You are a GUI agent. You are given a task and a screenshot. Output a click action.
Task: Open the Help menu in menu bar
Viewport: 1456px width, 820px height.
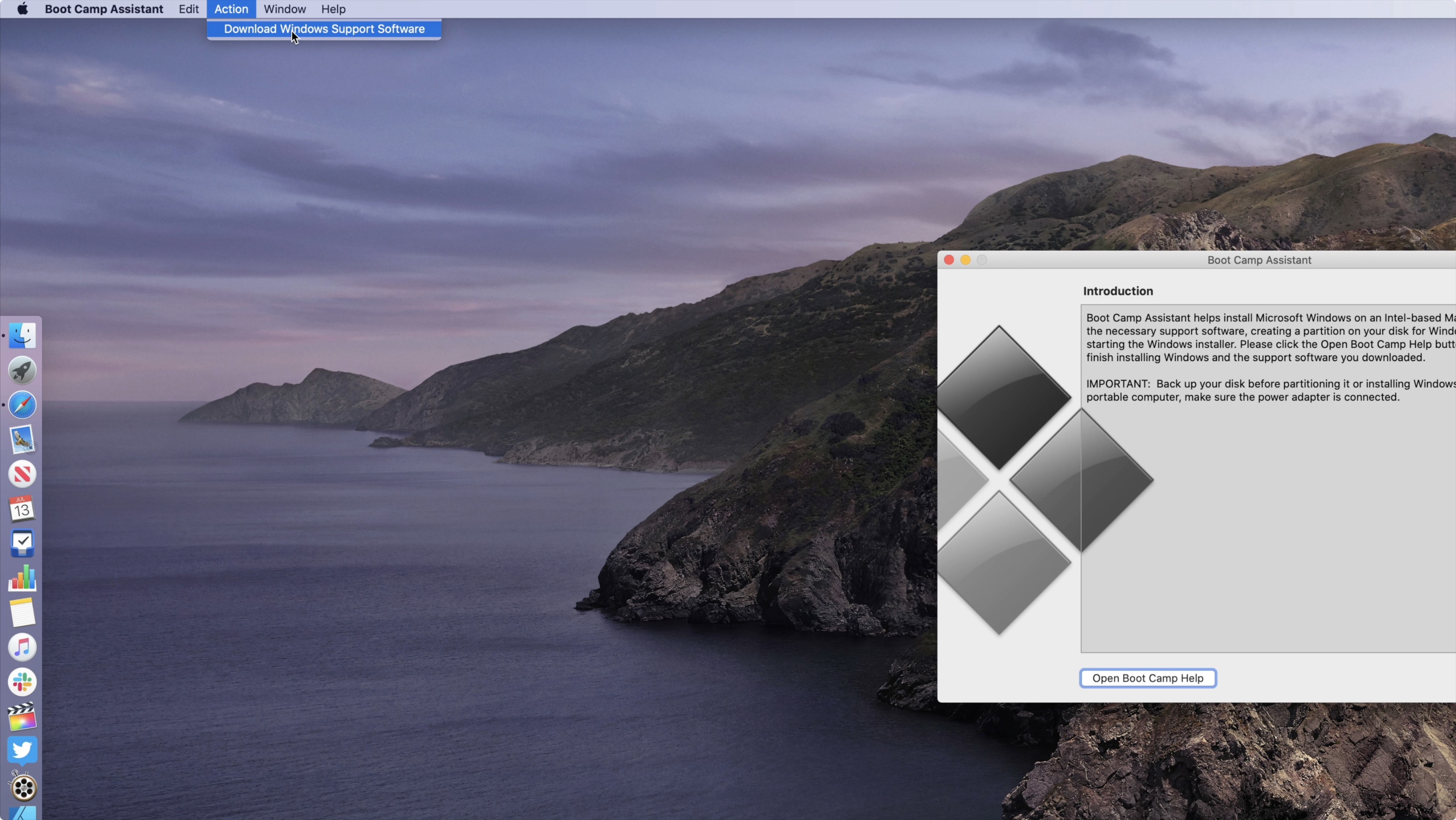333,9
